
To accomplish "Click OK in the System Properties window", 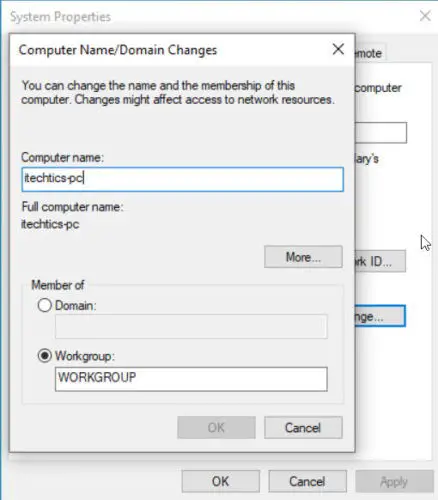I will click(221, 481).
